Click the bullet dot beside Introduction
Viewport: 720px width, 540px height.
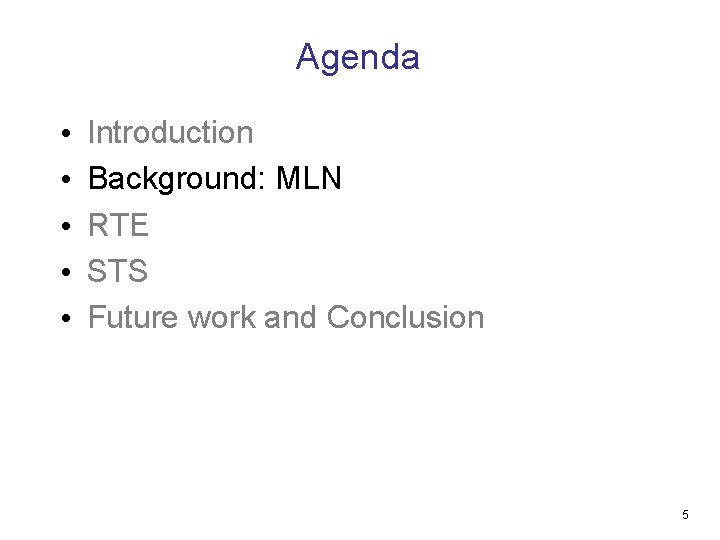tap(66, 134)
